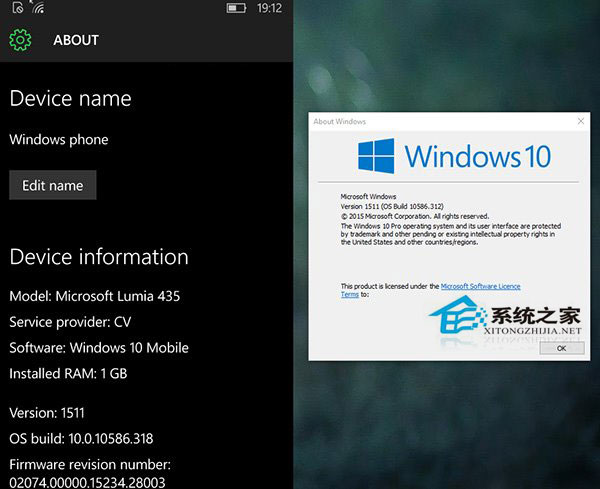Click the About Windows title bar text

click(x=339, y=122)
